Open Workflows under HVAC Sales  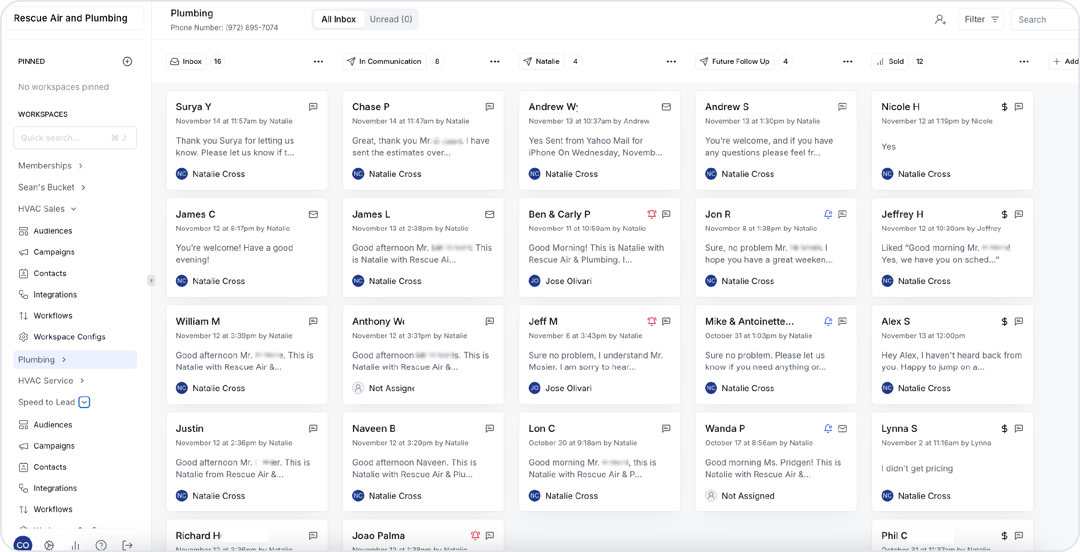[x=53, y=316]
